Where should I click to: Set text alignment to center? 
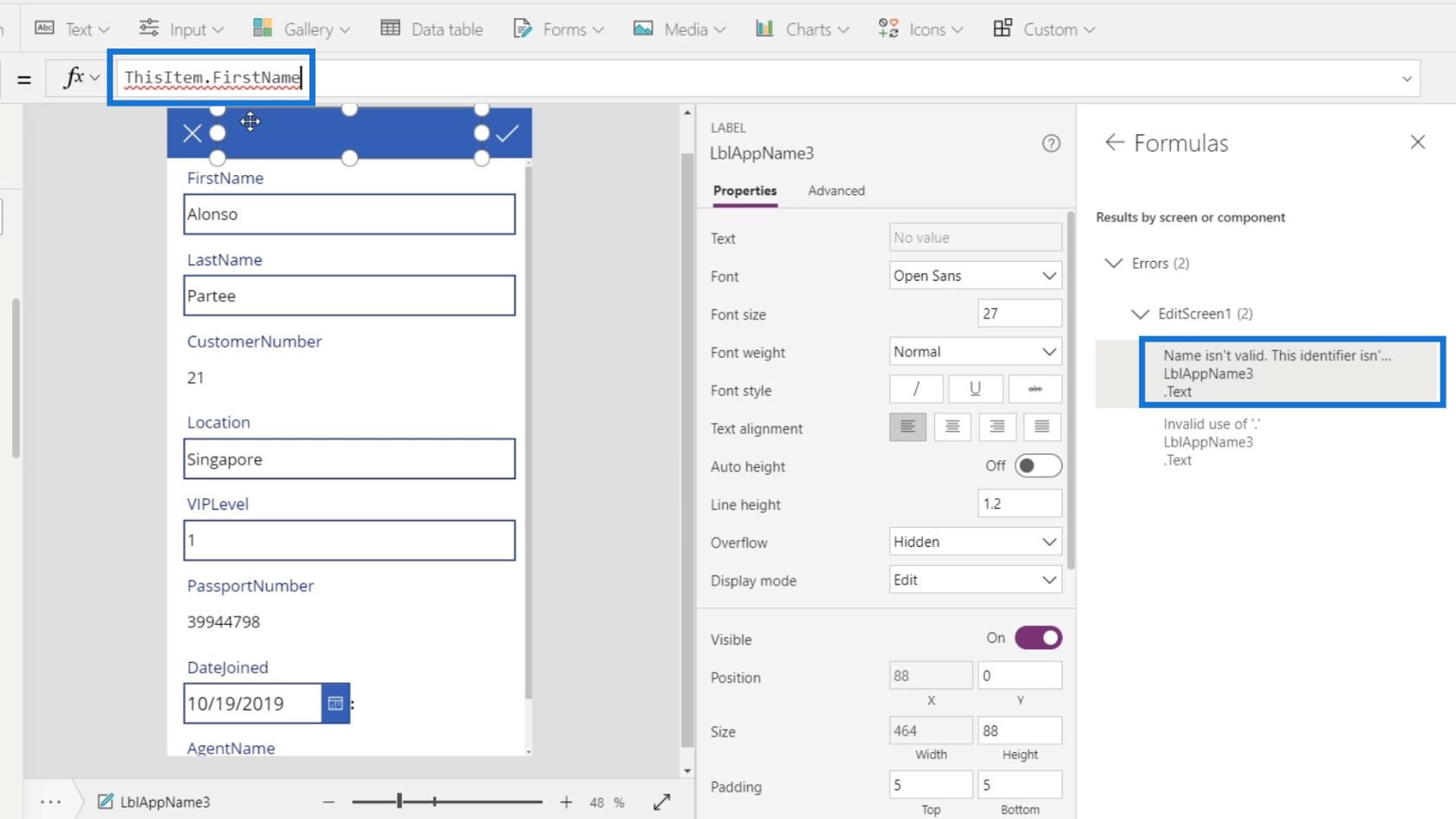pos(952,426)
